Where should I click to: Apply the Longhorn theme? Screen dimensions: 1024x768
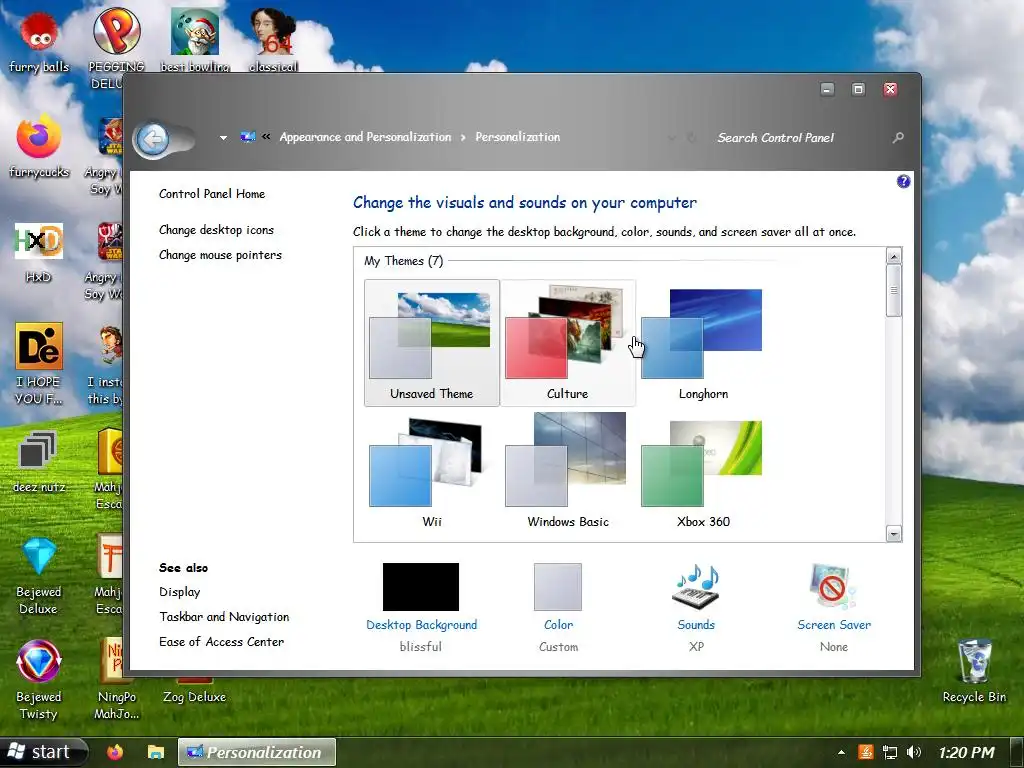(703, 343)
